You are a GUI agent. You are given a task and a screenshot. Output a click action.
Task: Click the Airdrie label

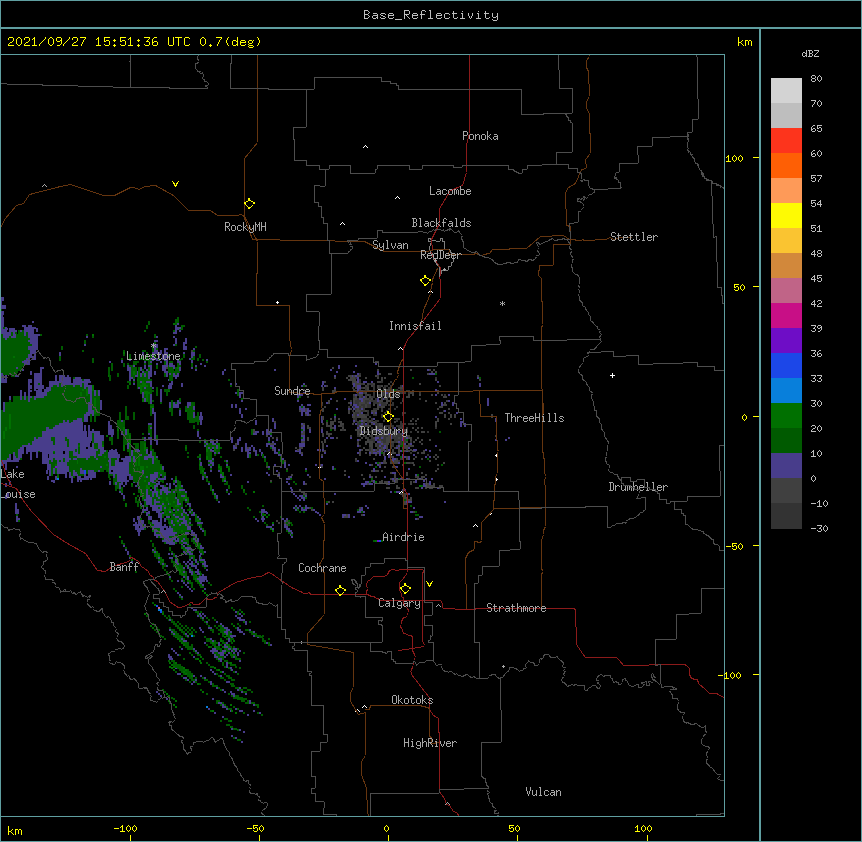(x=403, y=537)
